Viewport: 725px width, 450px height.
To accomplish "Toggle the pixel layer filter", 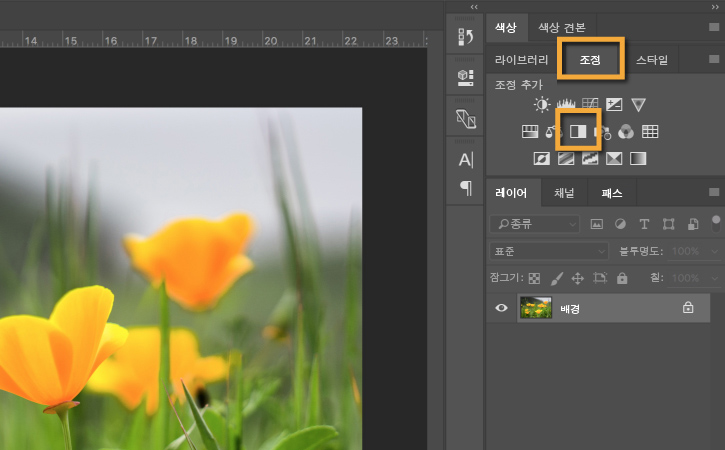I will coord(597,224).
